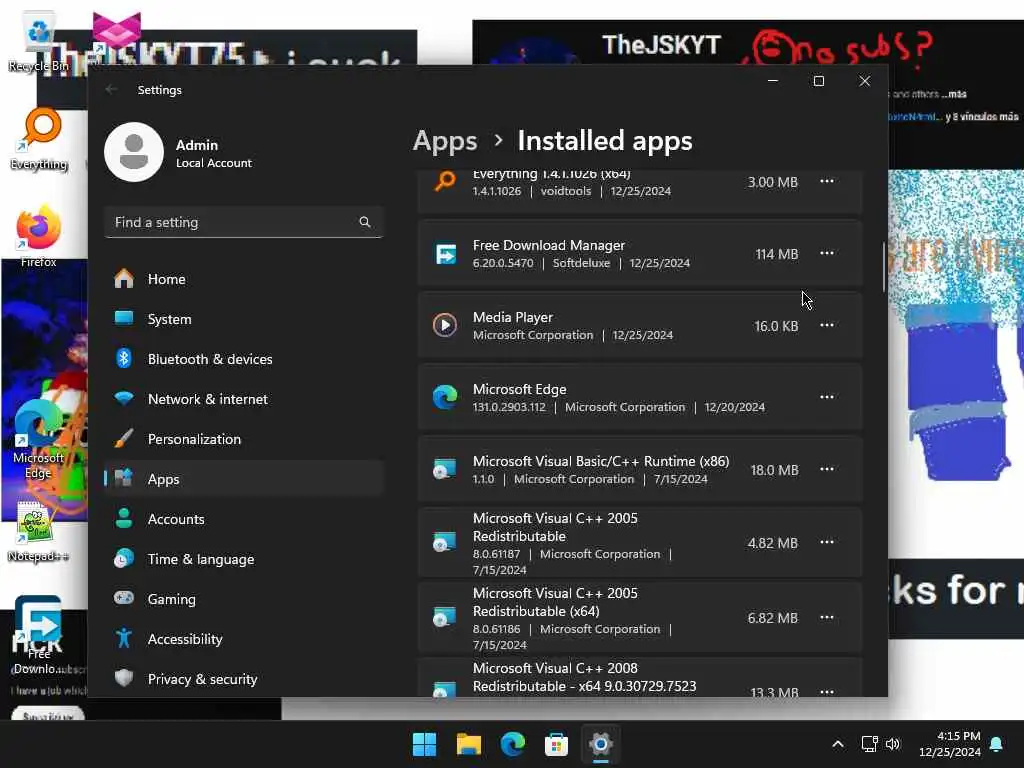Click the volume speaker tray icon
The width and height of the screenshot is (1024, 768).
(x=893, y=744)
